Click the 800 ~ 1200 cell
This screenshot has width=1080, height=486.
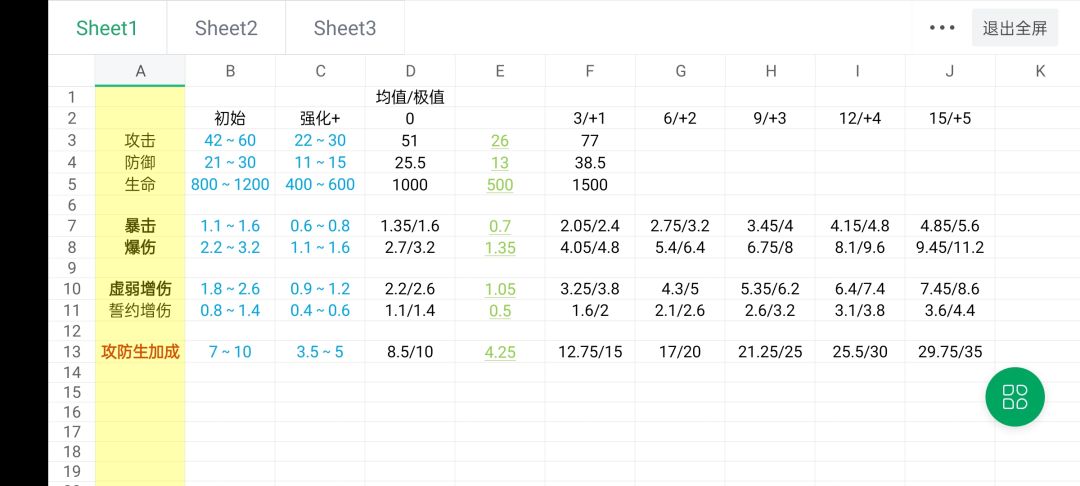[230, 185]
